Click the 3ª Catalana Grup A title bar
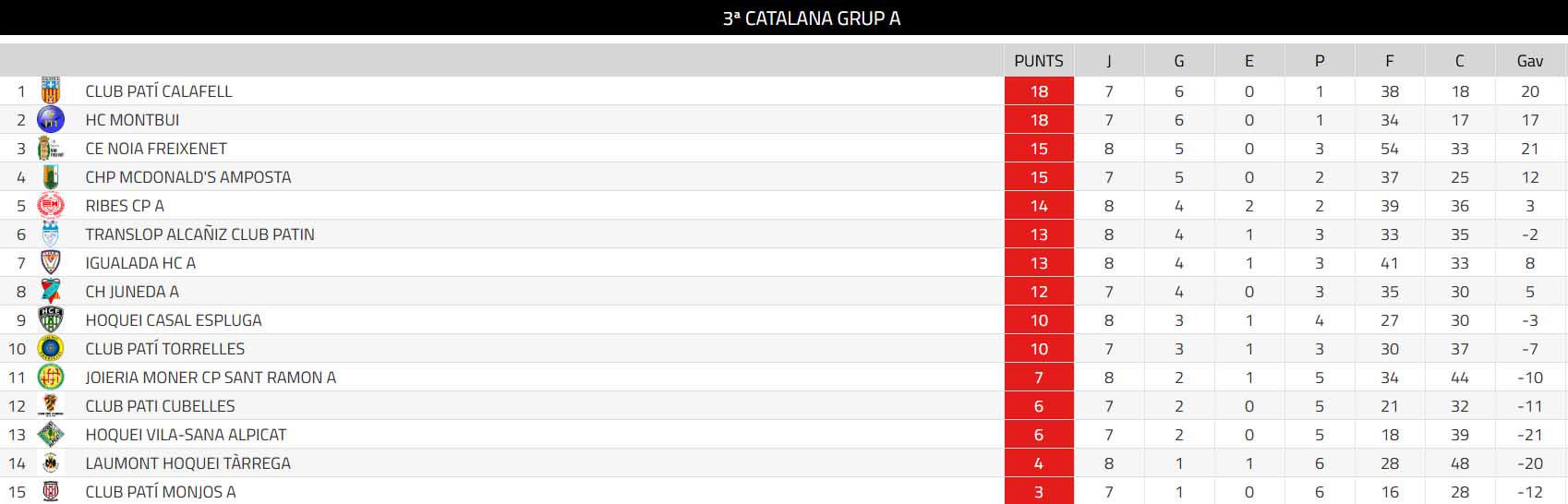This screenshot has height=504, width=1568. (811, 18)
